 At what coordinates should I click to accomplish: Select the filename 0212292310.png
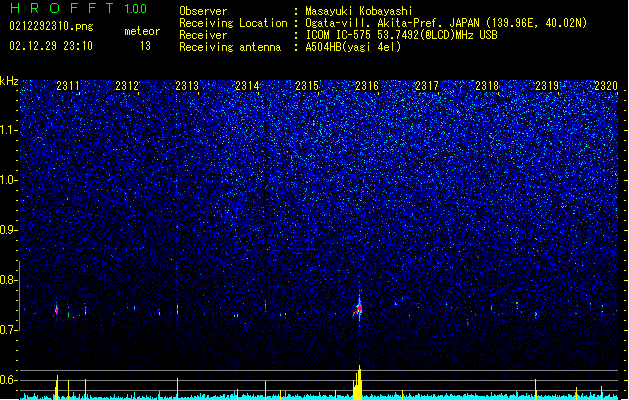point(51,27)
